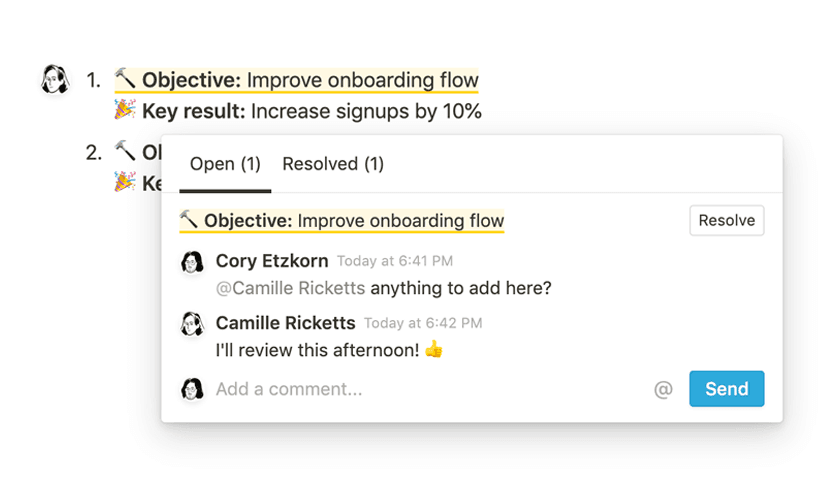Click the party popper emoji before Key result
This screenshot has width=840, height=480.
125,111
